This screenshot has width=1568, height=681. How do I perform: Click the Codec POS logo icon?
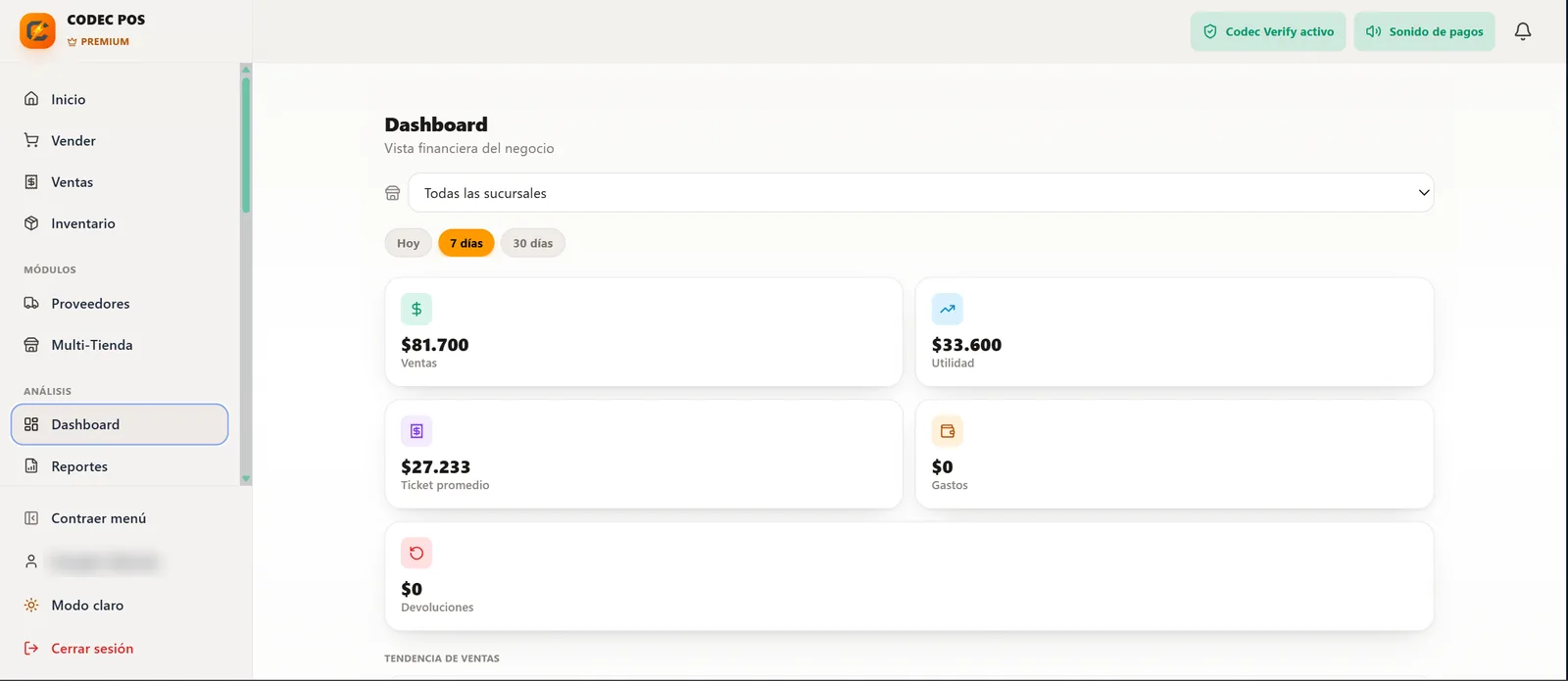coord(37,31)
